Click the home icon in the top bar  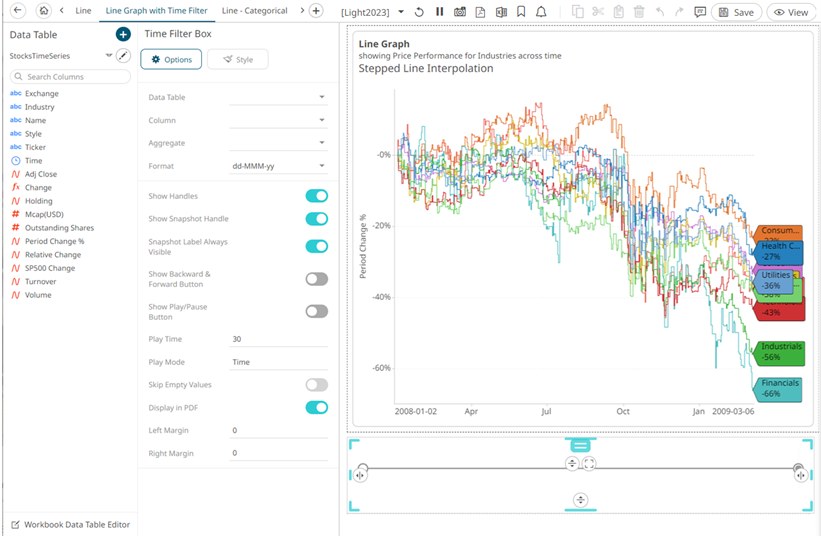(x=43, y=11)
